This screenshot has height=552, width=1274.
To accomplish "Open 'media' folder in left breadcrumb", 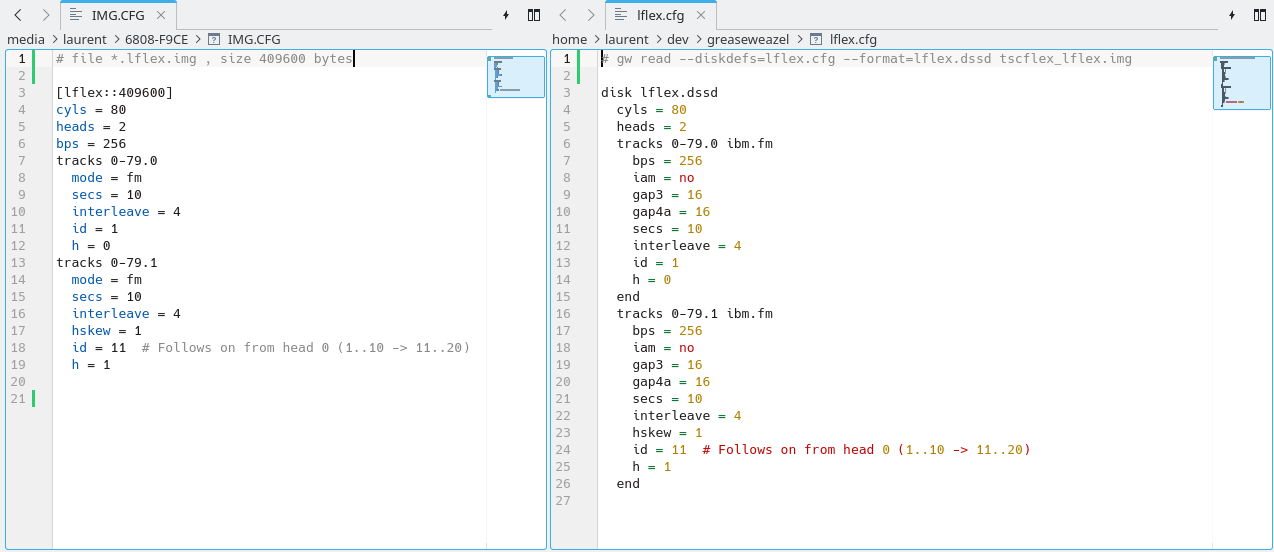I will point(26,39).
